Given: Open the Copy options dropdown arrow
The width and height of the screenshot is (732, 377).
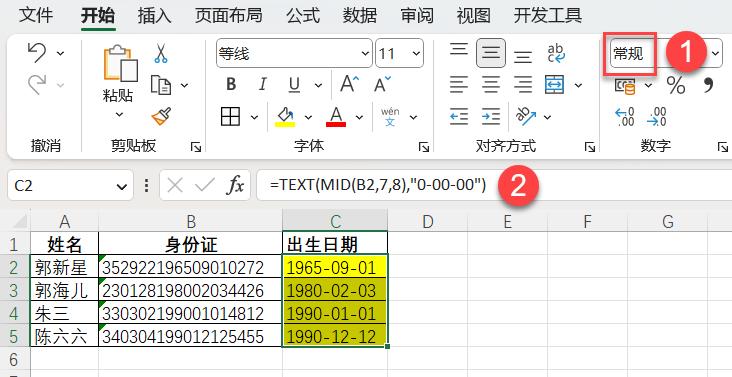Looking at the screenshot, I should [184, 85].
